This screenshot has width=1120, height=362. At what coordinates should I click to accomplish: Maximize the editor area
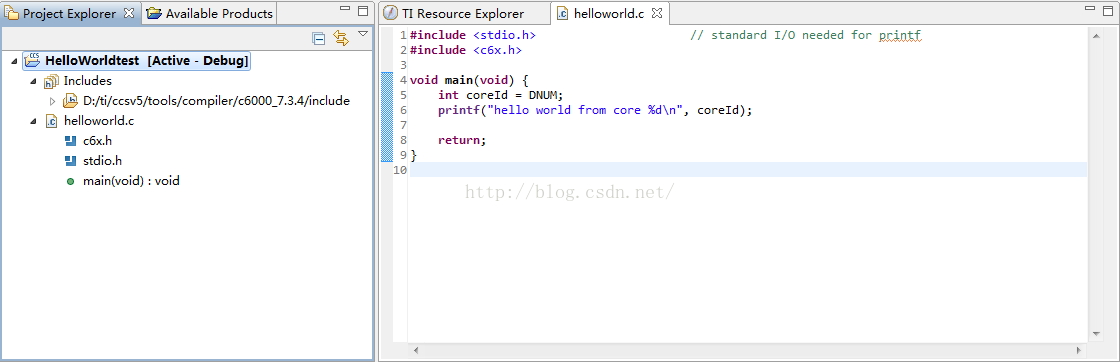pyautogui.click(x=1107, y=10)
